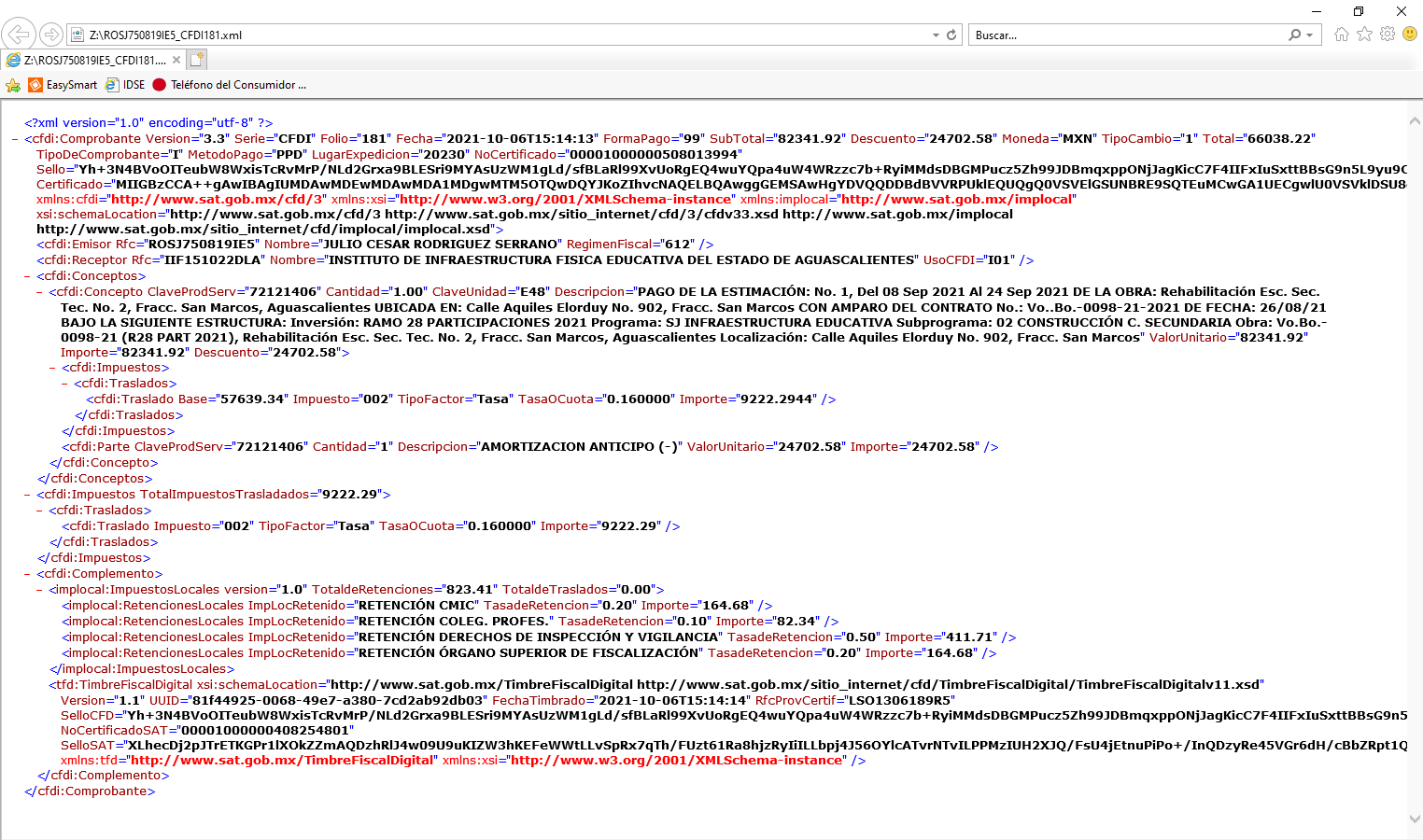Click tfd:TimbreFiscalDigital schemaLocation line

click(x=656, y=685)
